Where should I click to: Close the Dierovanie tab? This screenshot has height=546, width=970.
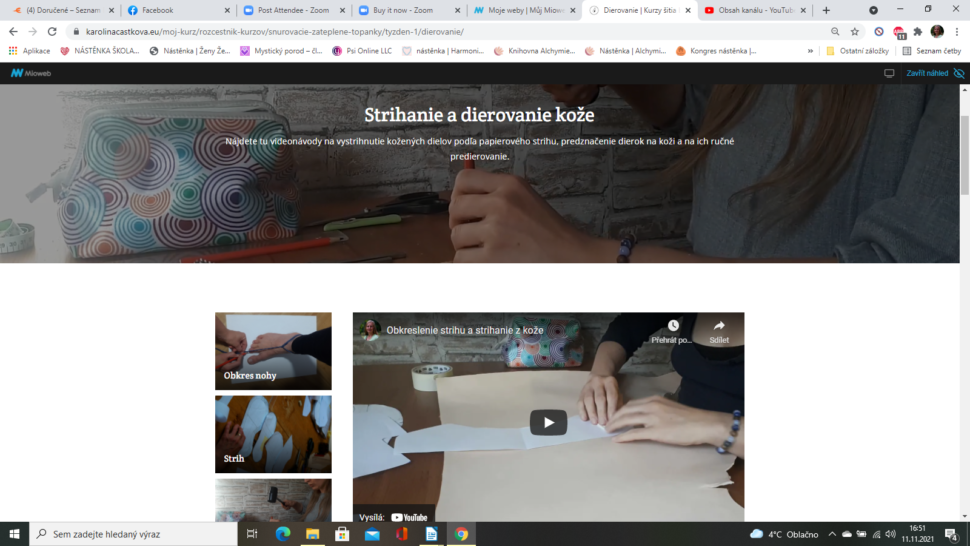688,10
